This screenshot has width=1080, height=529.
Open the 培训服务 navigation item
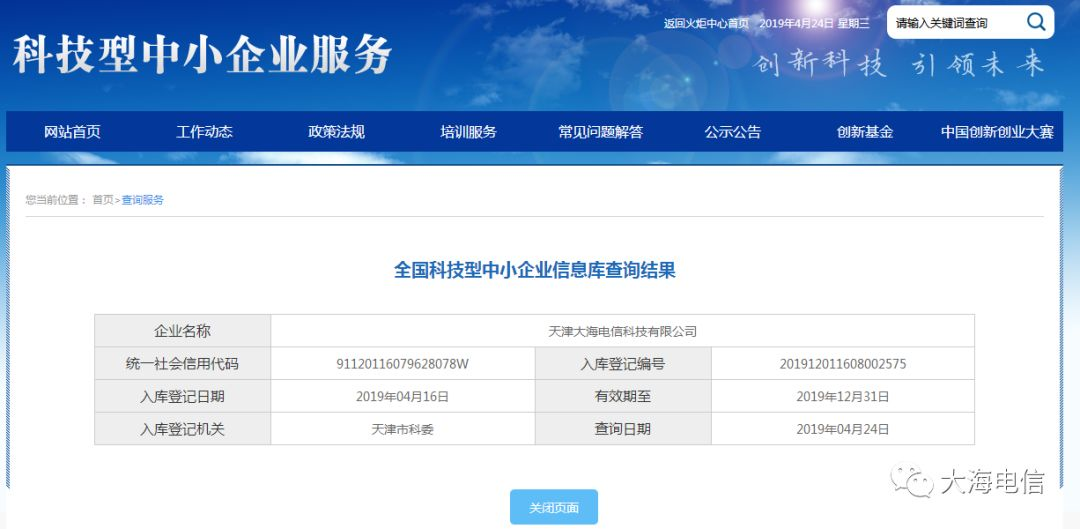pos(468,132)
